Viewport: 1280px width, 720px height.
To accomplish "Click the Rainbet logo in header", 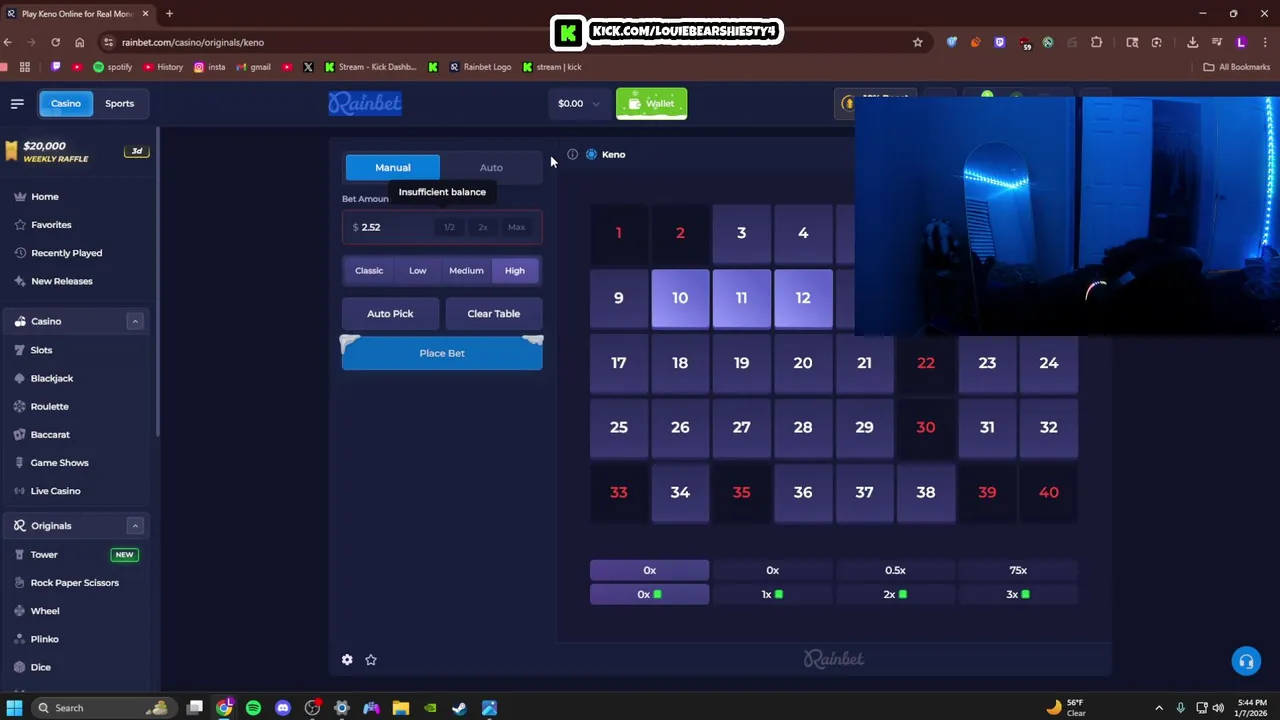I will 365,103.
